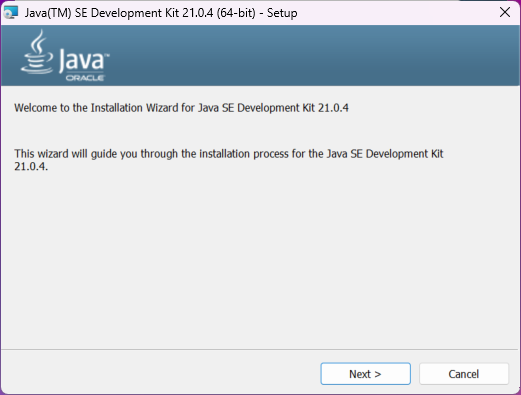Click the Next > button
The width and height of the screenshot is (521, 395).
tap(365, 374)
